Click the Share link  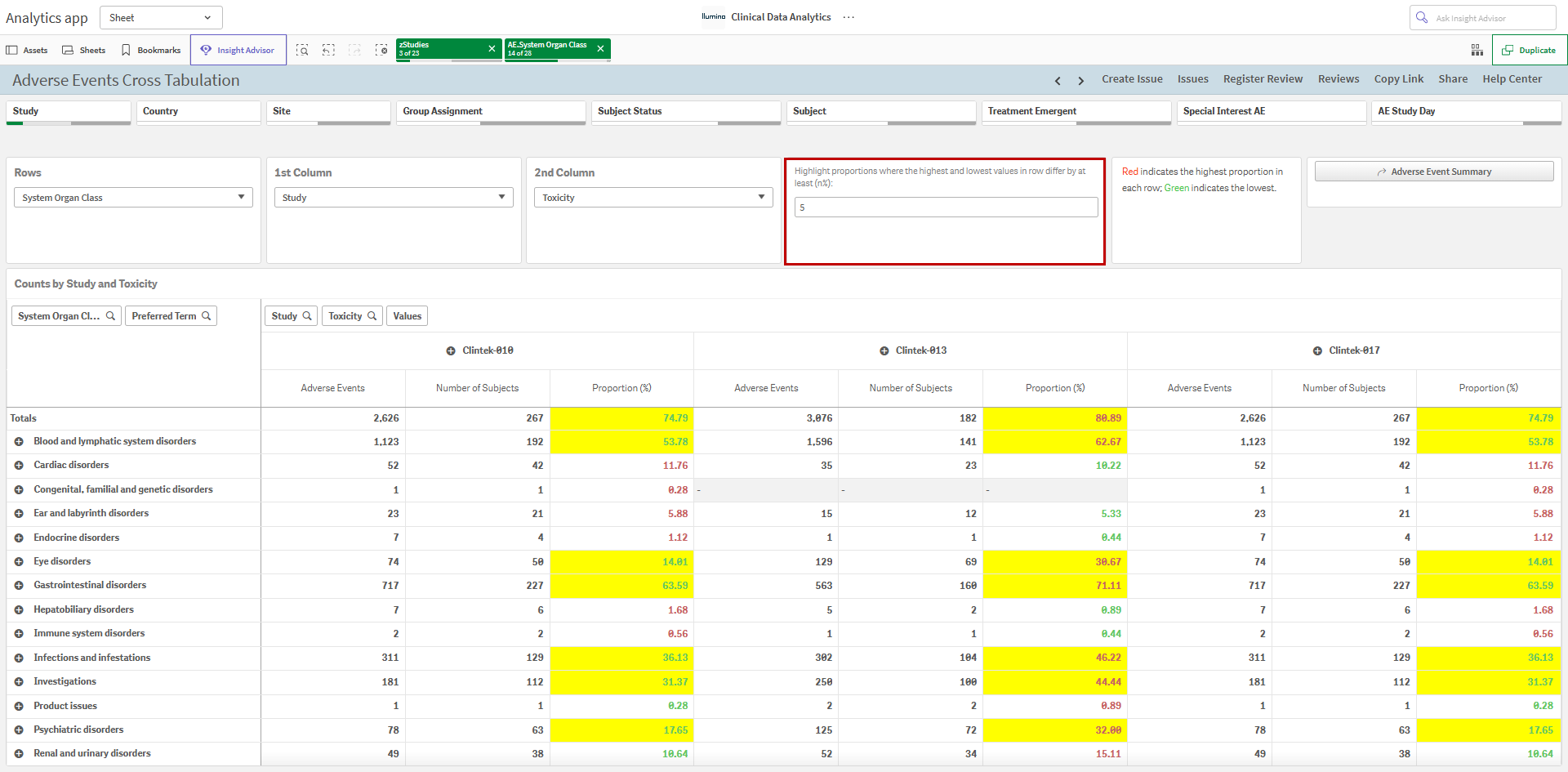coord(1453,79)
